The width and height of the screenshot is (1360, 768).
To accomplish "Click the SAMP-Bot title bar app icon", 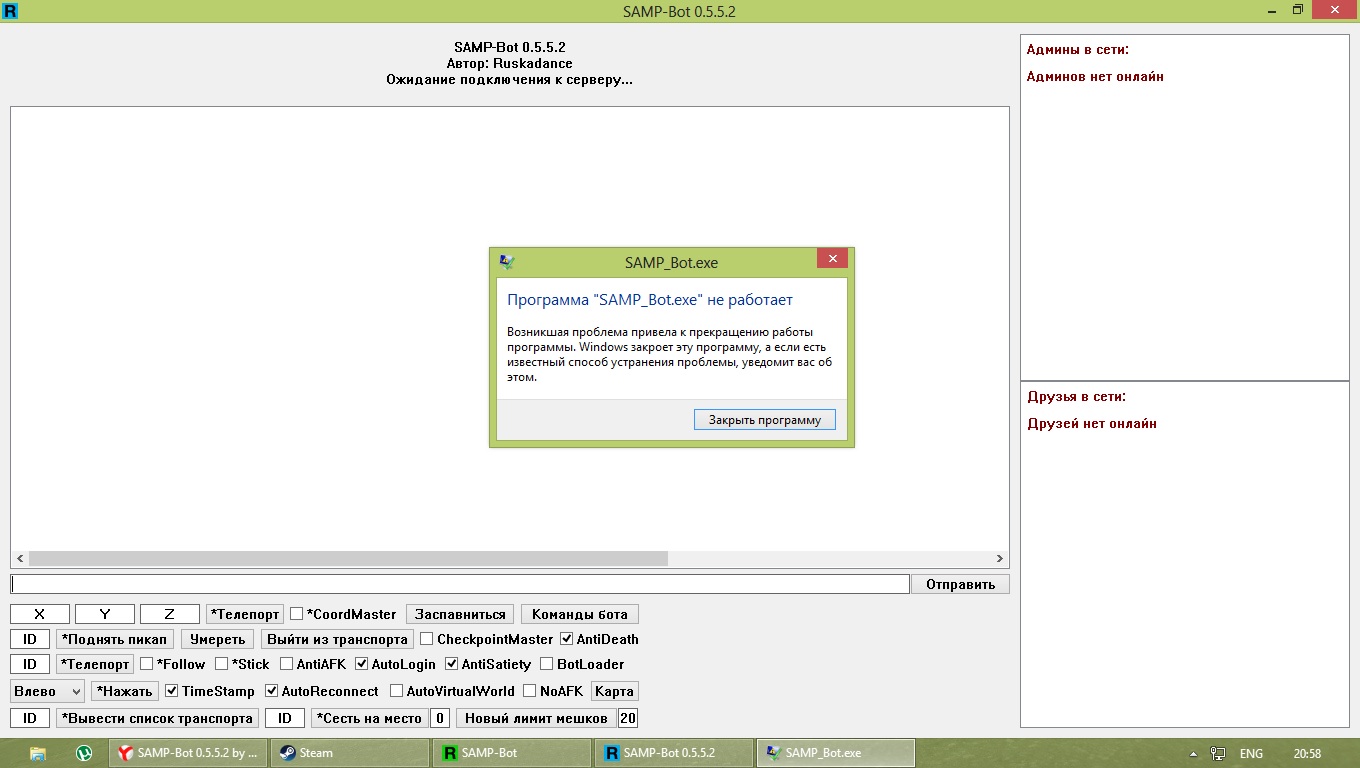I will point(10,11).
